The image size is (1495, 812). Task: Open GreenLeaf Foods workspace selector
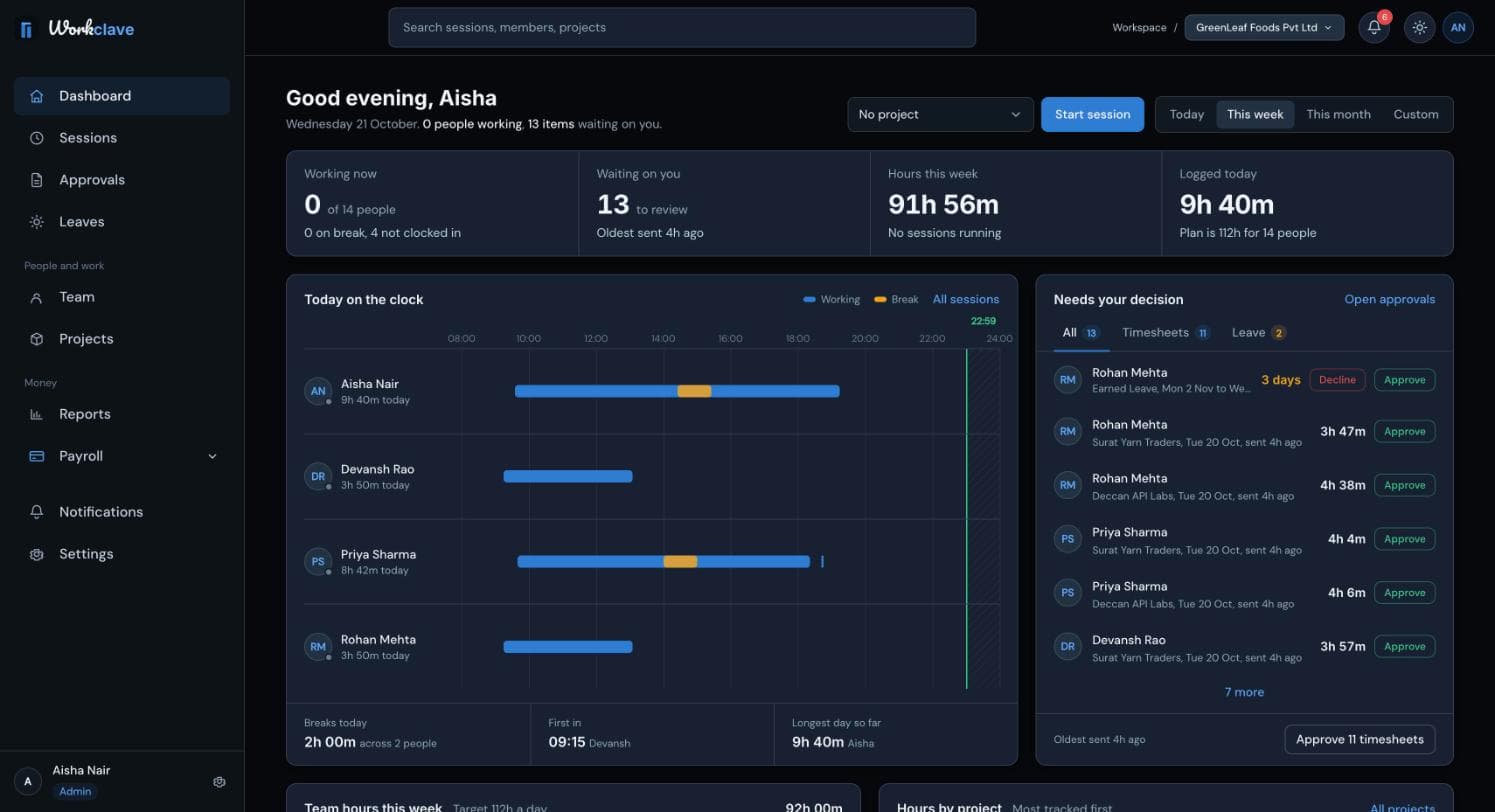point(1264,28)
